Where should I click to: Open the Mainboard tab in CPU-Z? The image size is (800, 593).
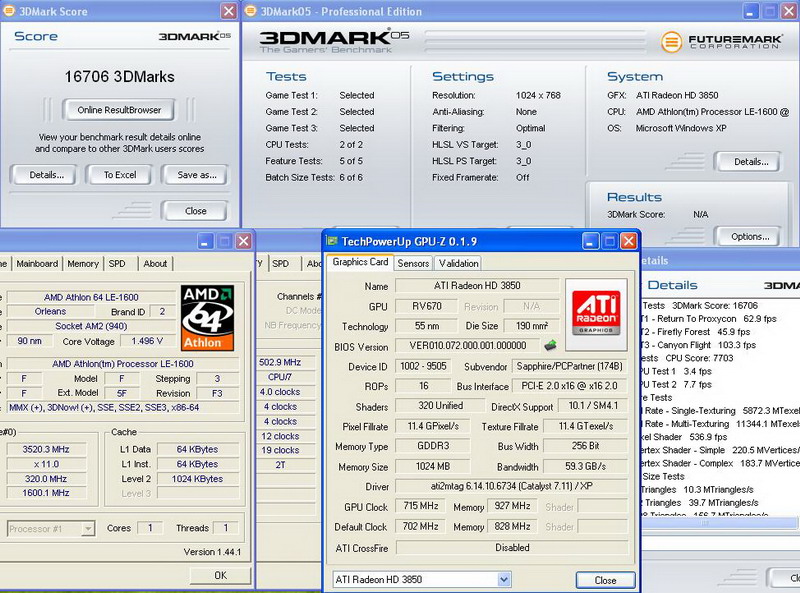tap(37, 264)
